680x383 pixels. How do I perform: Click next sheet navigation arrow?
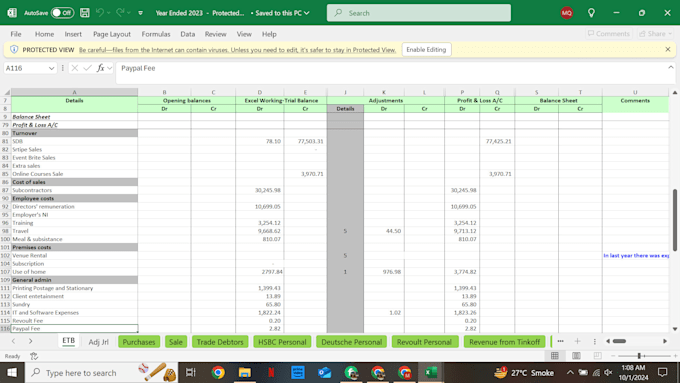[30, 341]
